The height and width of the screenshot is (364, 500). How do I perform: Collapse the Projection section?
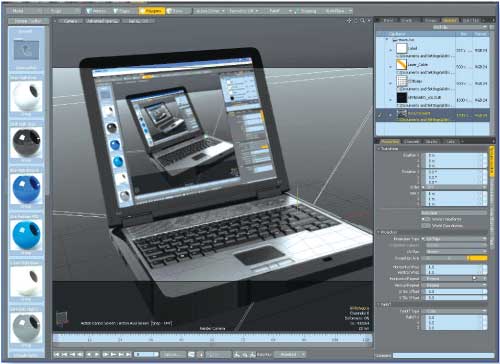(x=379, y=232)
